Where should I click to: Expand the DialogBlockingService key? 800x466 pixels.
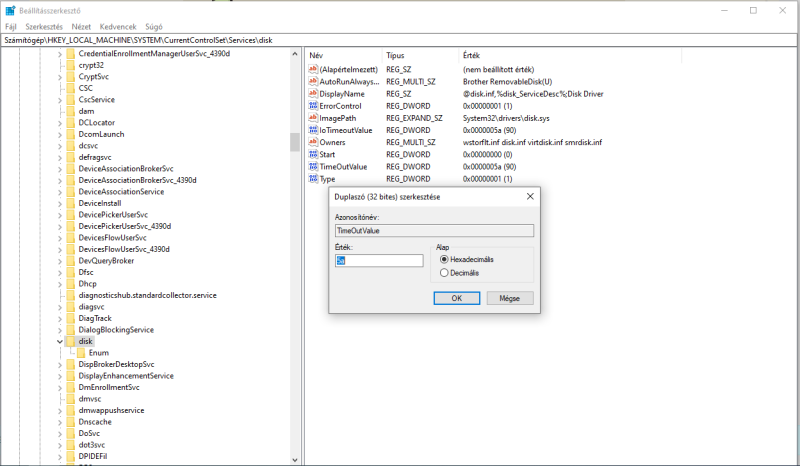60,330
